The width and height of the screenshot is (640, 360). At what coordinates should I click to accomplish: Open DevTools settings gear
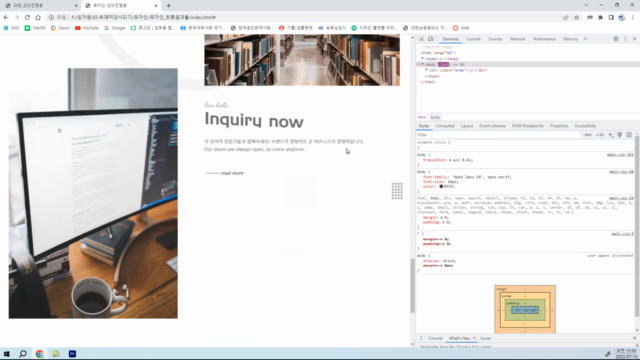tap(616, 39)
